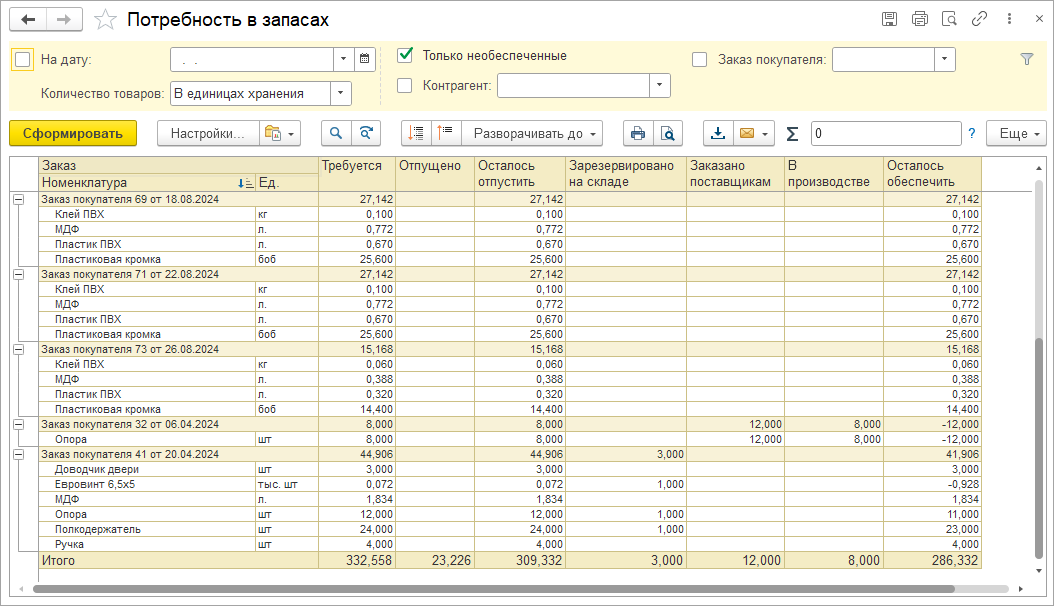Screen dimensions: 1054x606
Task: Copy link with the chain icon
Action: [980, 19]
